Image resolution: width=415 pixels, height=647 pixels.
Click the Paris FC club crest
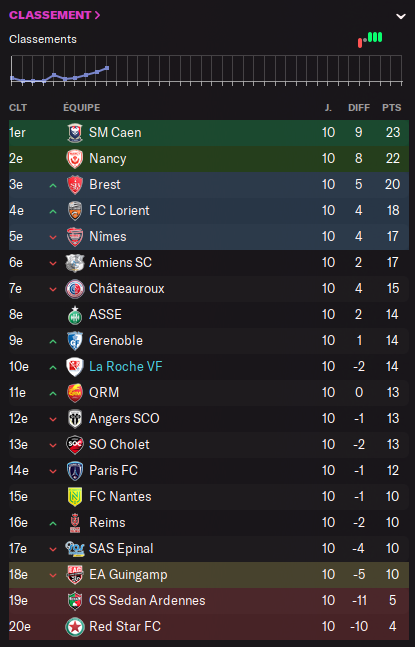coord(75,471)
